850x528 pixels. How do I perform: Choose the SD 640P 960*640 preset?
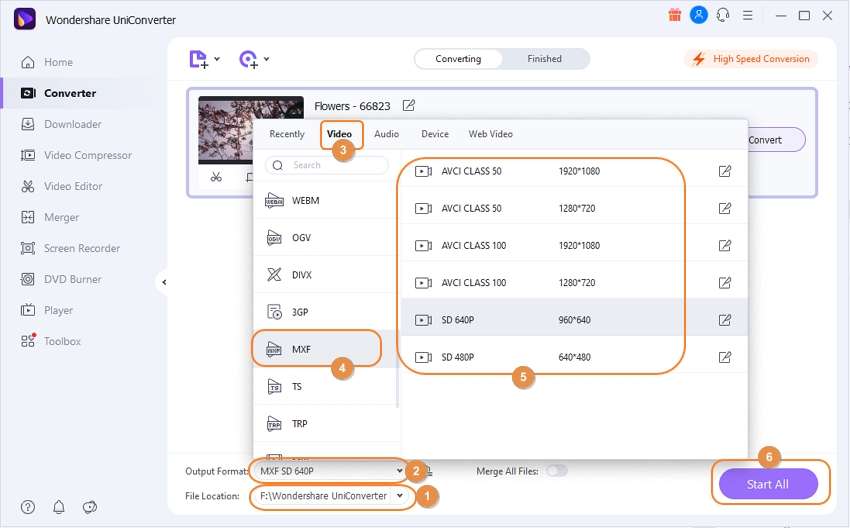[x=574, y=320]
